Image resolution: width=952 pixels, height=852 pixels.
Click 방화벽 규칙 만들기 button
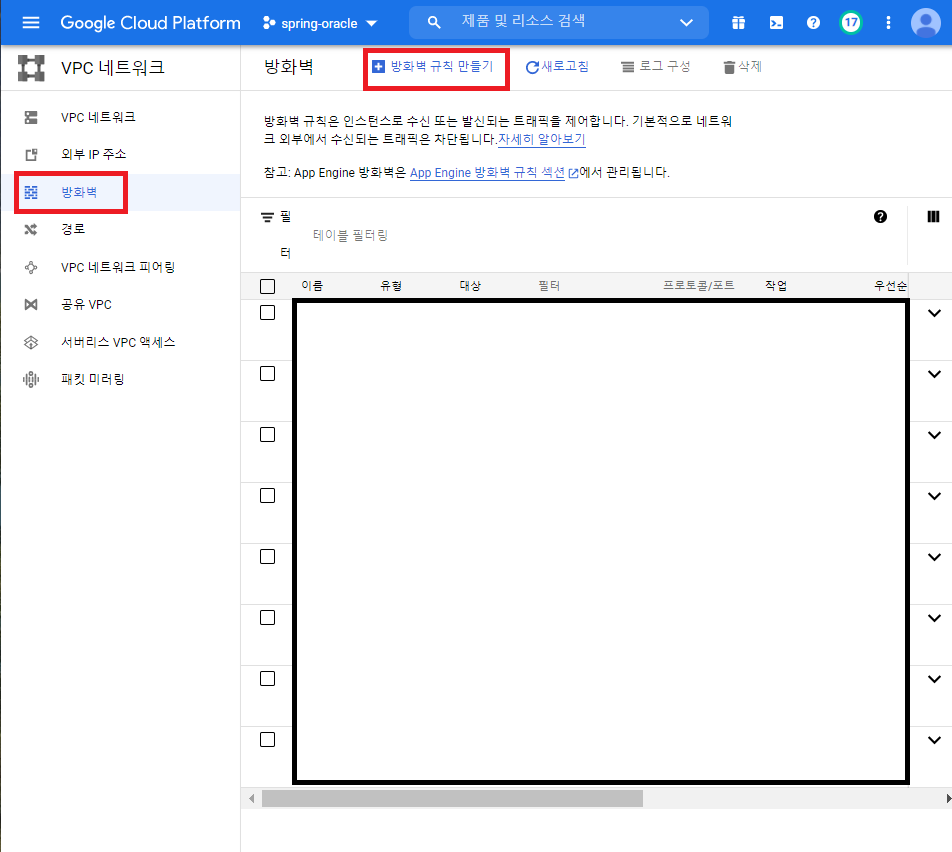433,66
